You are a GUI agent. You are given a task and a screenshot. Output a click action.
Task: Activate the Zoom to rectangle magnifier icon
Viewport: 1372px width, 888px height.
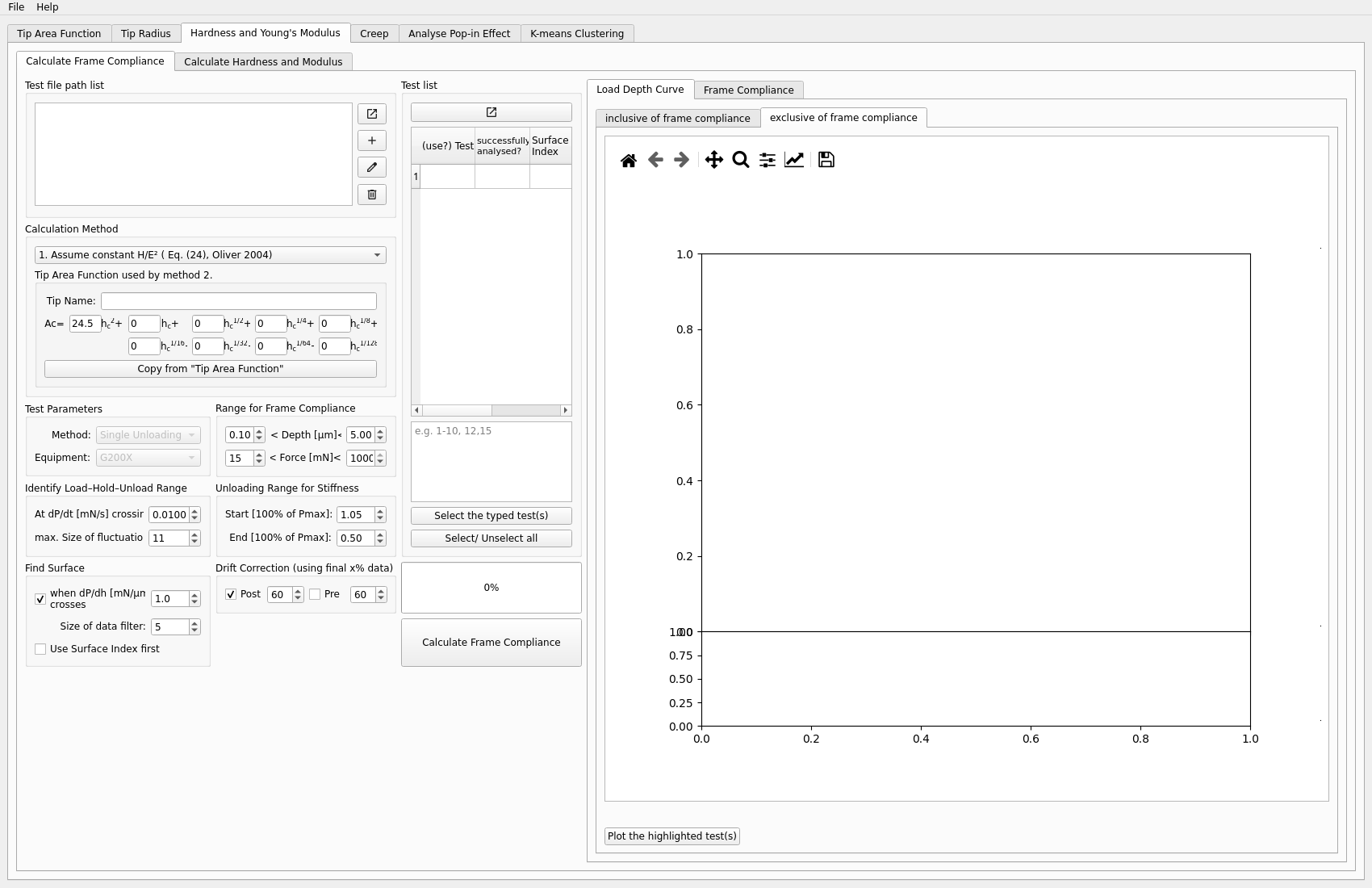(740, 160)
